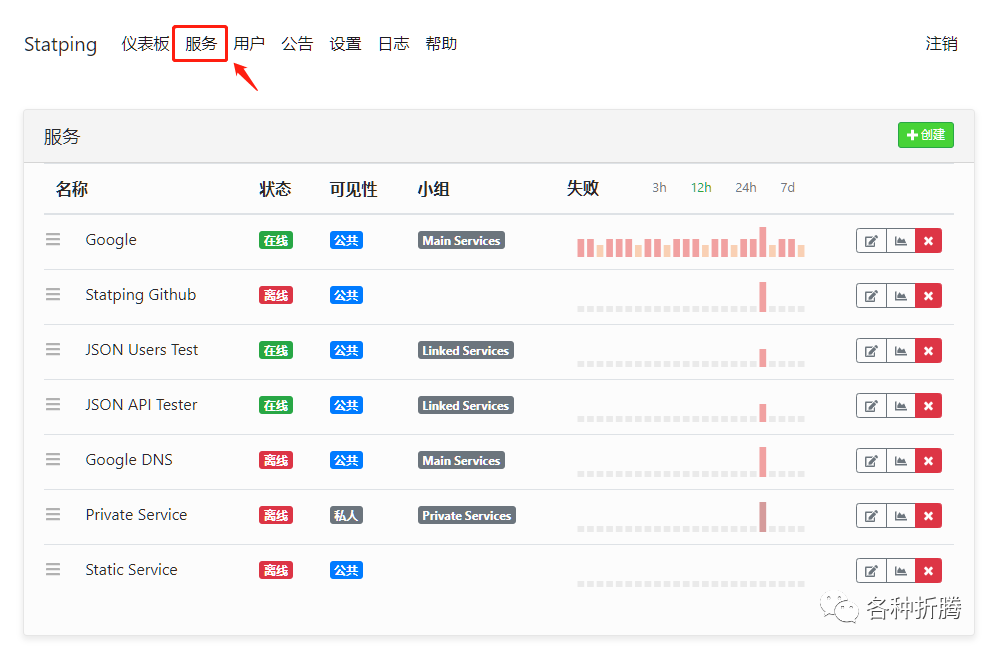Click the Statping Github service name
994x652 pixels.
(141, 295)
